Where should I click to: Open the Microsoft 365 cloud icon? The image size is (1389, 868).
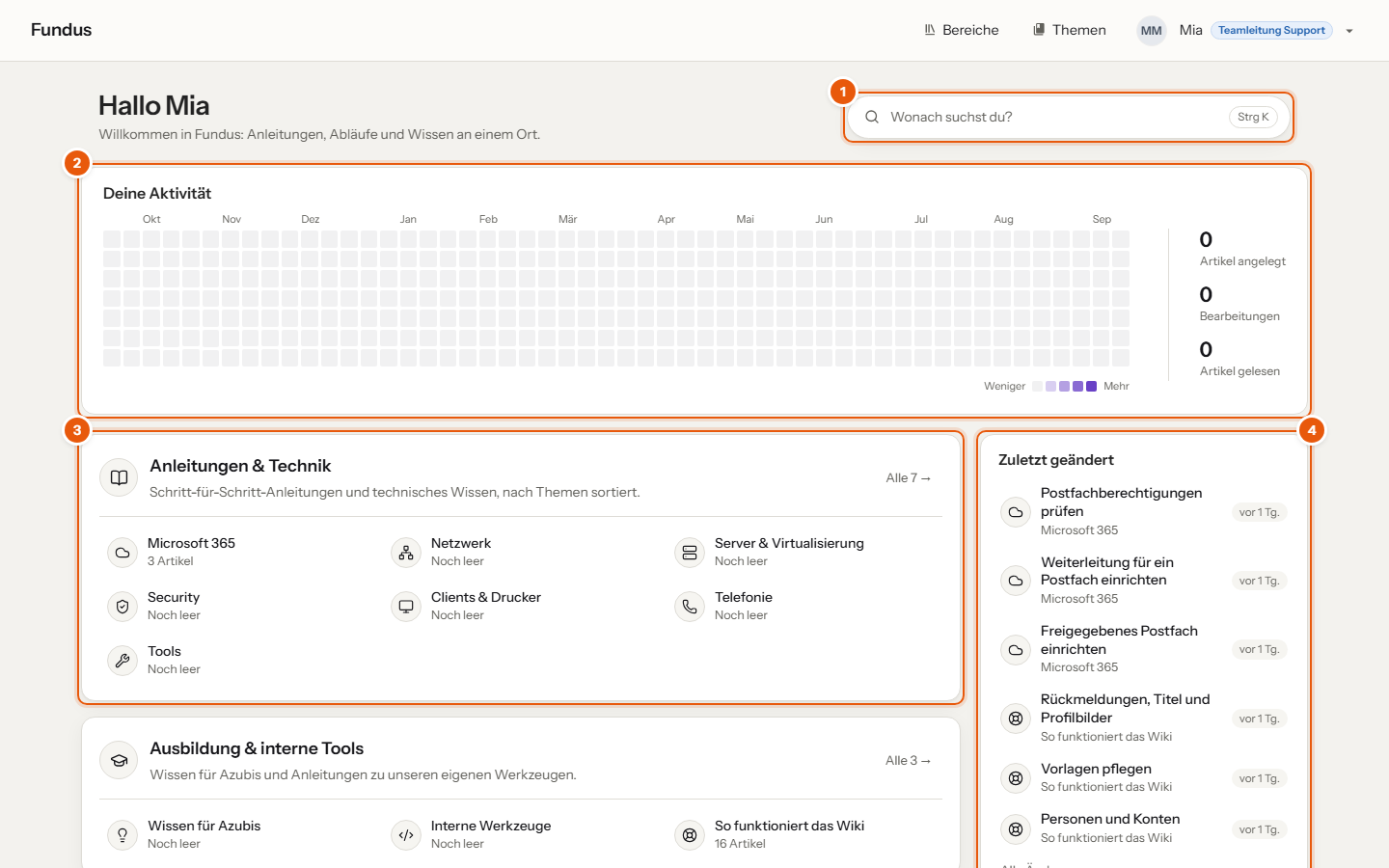point(123,553)
